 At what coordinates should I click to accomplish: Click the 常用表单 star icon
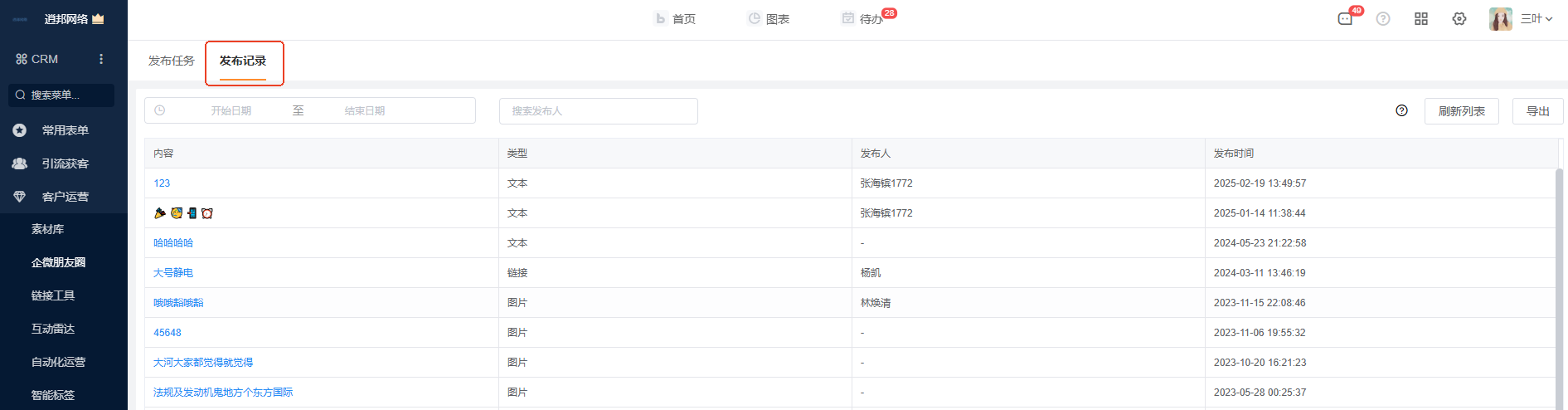tap(20, 130)
